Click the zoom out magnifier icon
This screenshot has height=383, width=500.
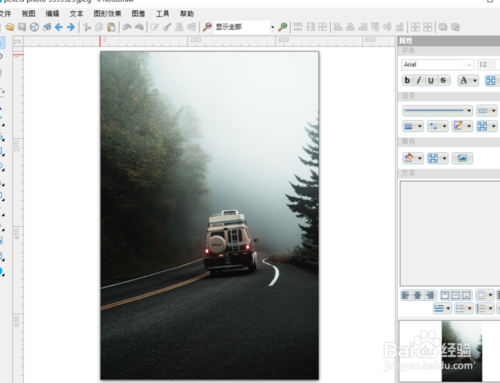(x=207, y=27)
